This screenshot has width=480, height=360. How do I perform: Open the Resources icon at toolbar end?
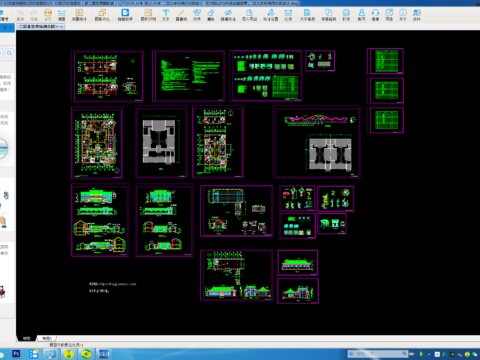417,15
